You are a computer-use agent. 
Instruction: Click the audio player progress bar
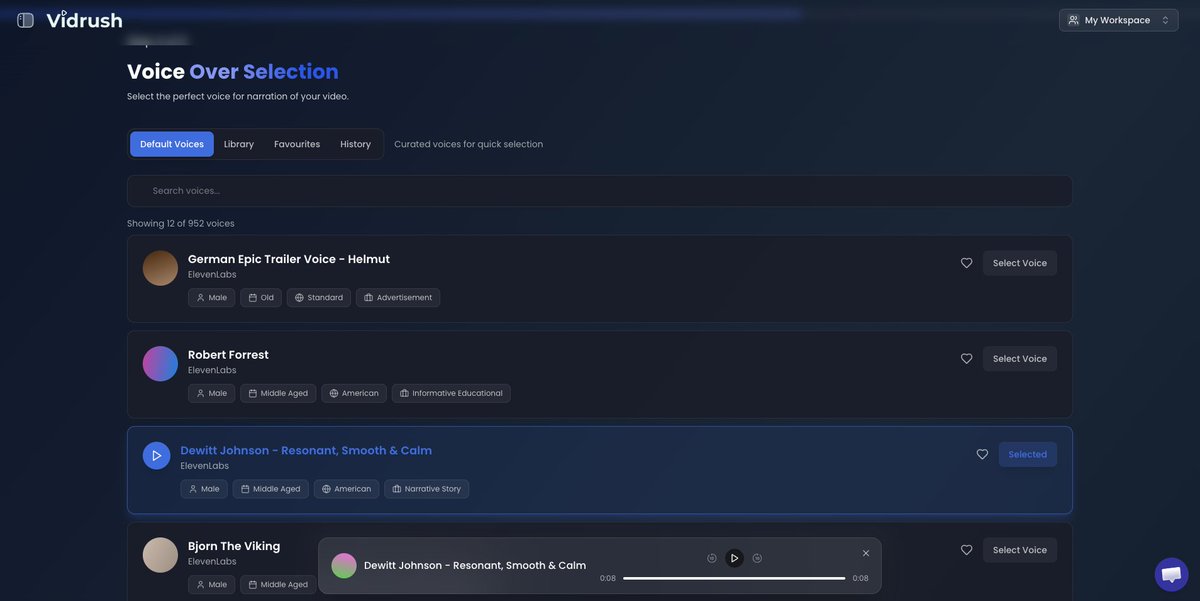[734, 578]
